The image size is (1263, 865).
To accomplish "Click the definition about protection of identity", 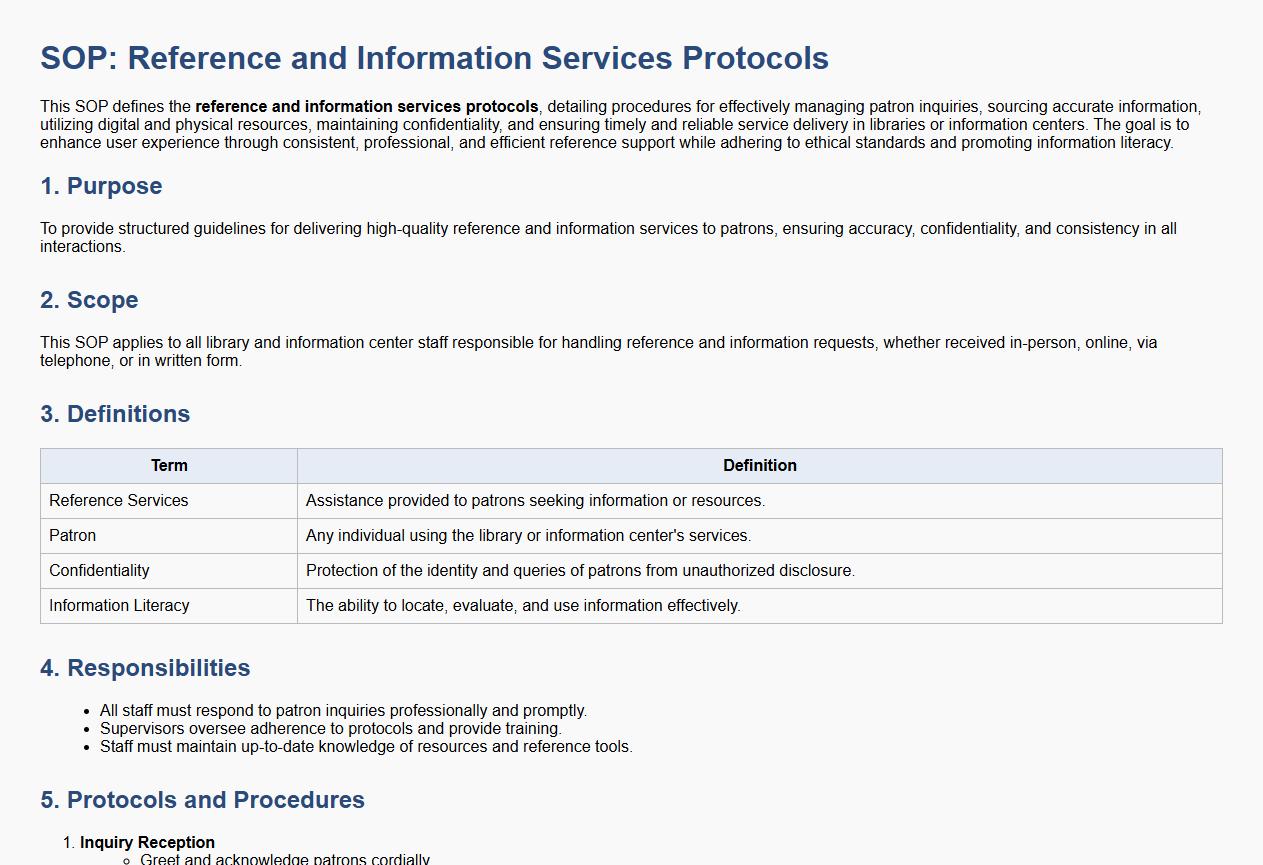I will click(x=580, y=571).
